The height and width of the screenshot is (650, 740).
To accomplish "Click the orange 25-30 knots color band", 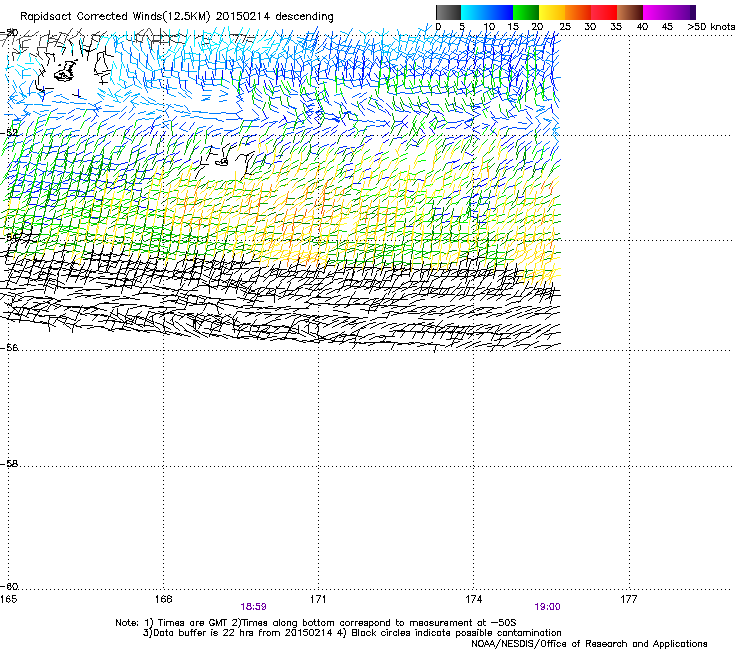I will (578, 12).
